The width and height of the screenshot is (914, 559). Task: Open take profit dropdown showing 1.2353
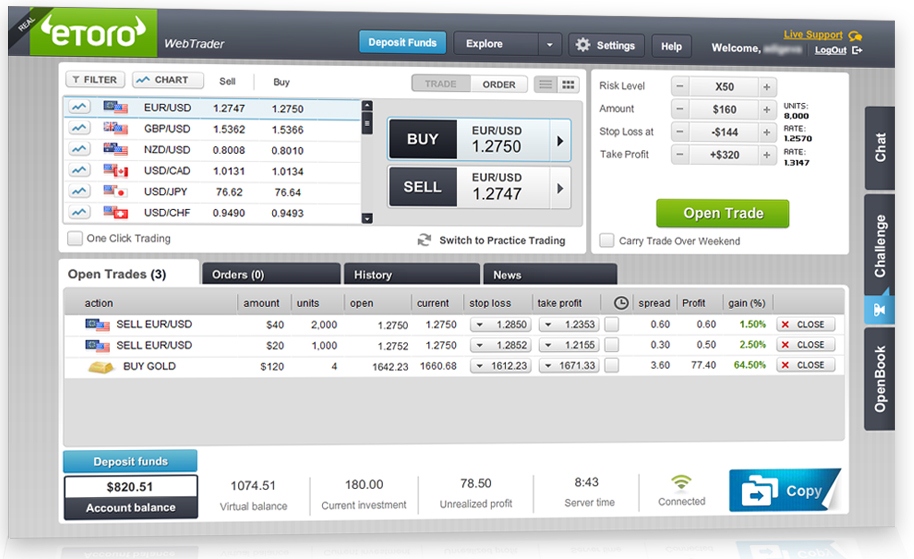tap(569, 325)
